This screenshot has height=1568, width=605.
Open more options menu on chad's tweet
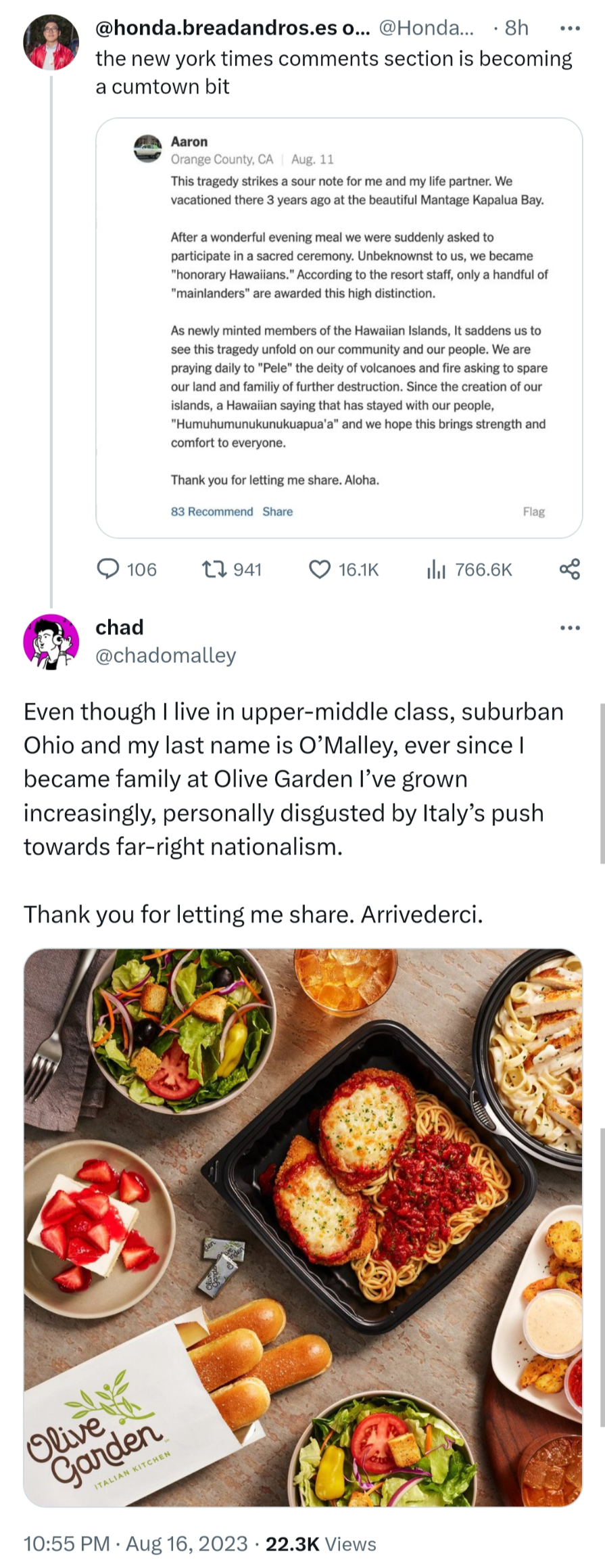coord(570,628)
